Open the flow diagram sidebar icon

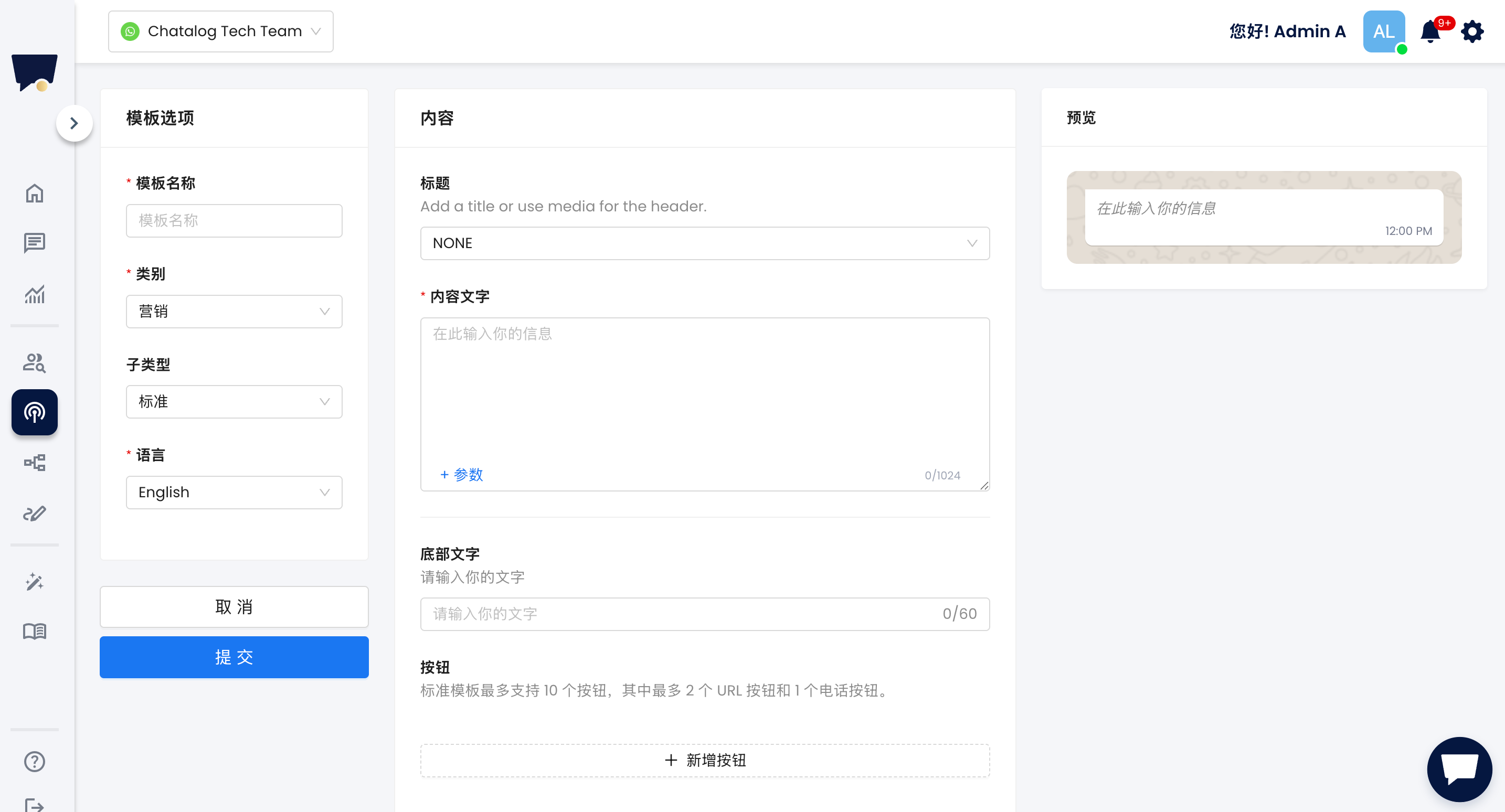tap(35, 463)
